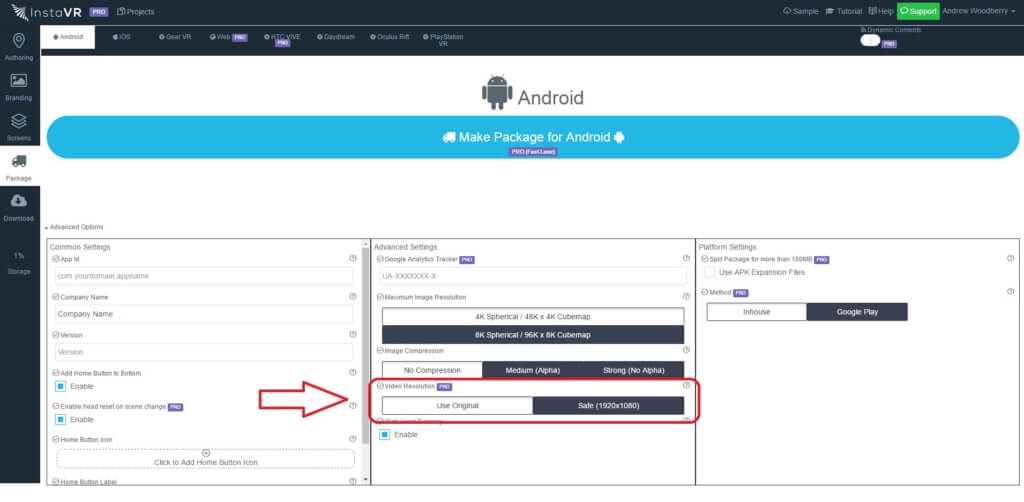The image size is (1024, 502).
Task: Switch to the iOS tab
Action: (121, 37)
